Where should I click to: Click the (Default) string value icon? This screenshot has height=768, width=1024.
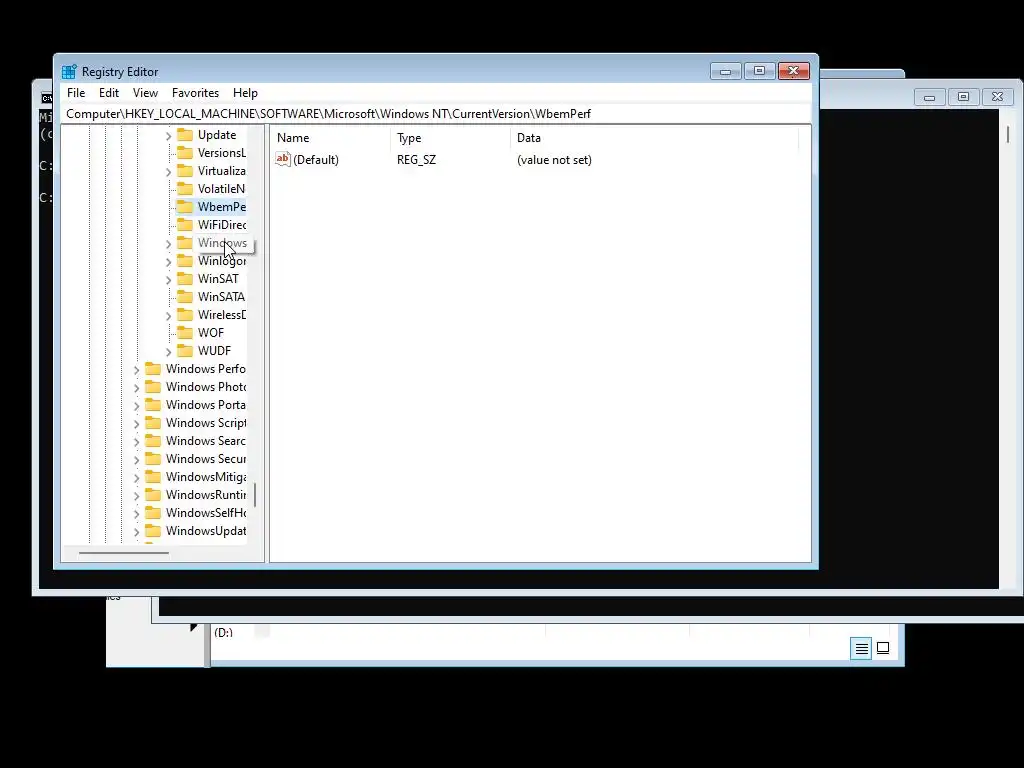(283, 159)
